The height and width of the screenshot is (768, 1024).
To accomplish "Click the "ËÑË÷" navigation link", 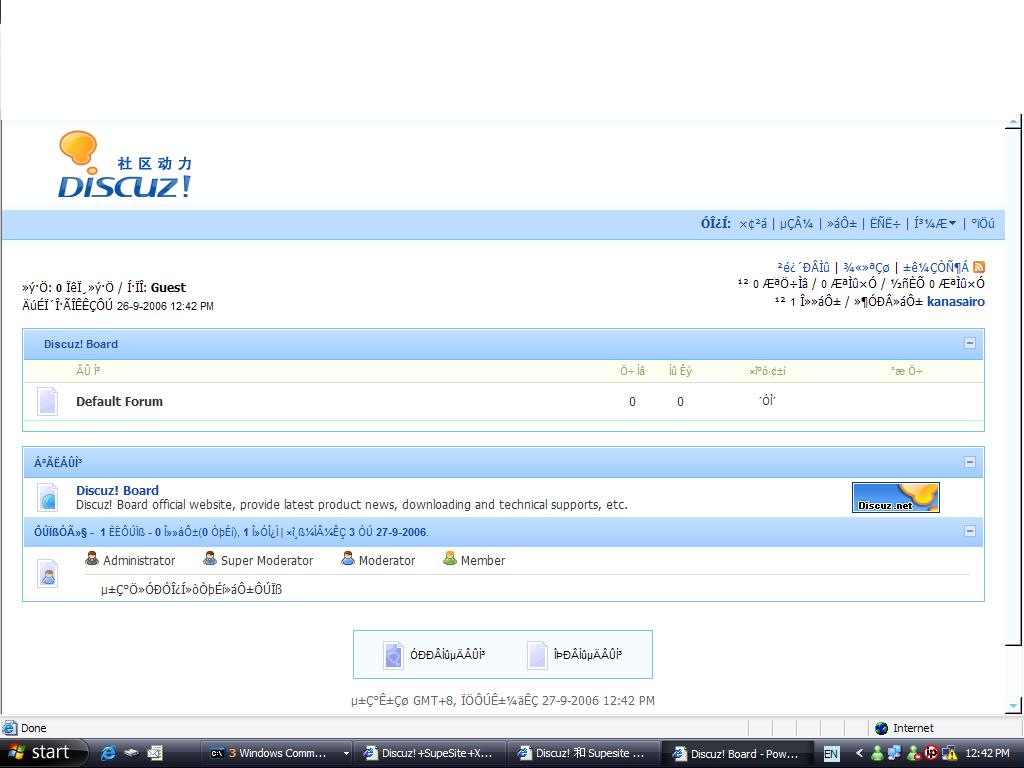I will click(x=885, y=223).
